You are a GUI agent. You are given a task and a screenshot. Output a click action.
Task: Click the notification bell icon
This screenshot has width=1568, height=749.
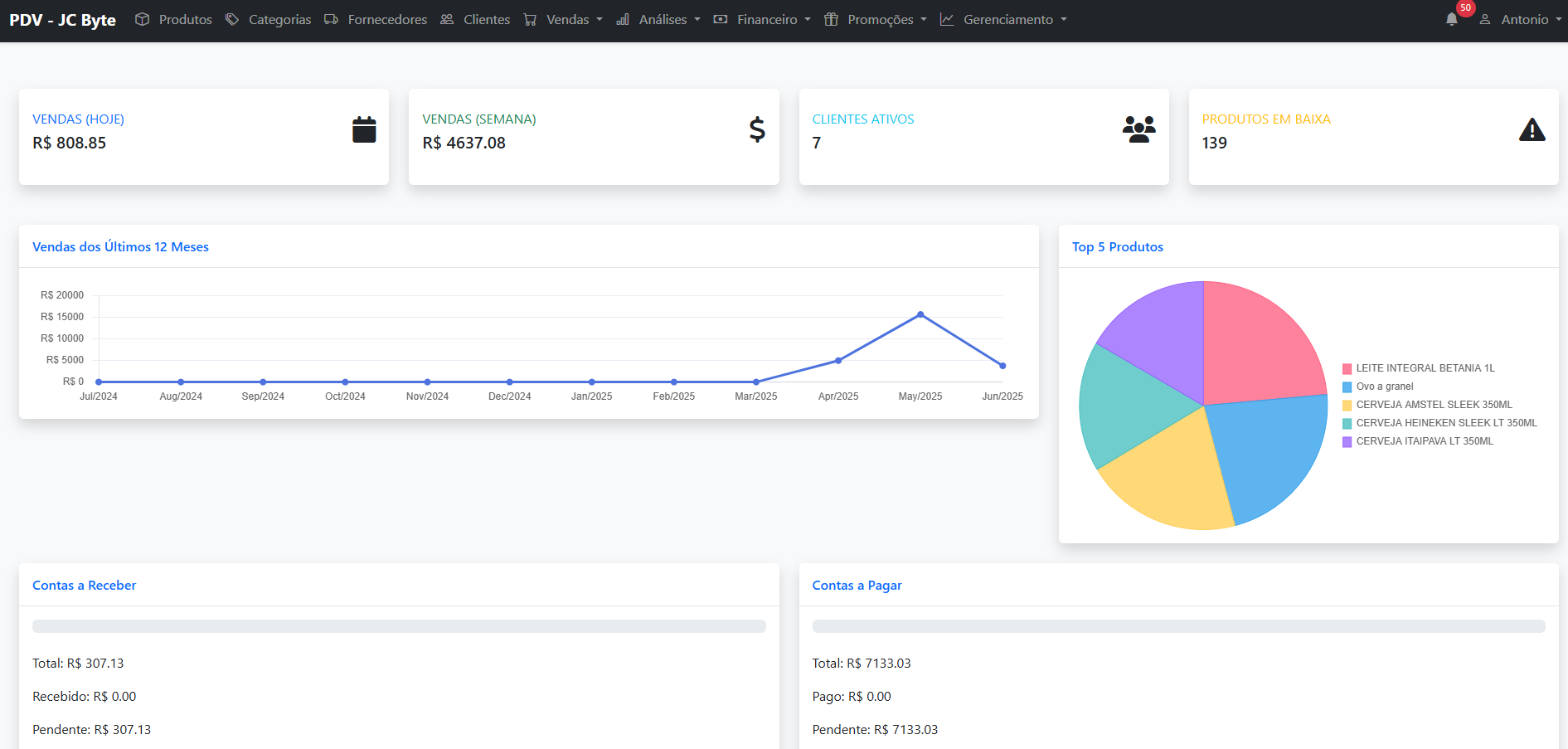click(1451, 19)
